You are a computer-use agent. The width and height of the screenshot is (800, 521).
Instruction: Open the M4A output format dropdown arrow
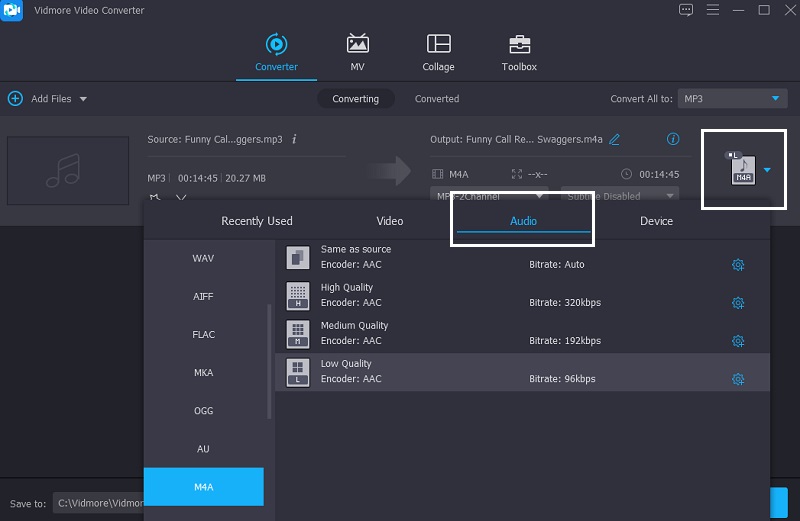click(767, 170)
